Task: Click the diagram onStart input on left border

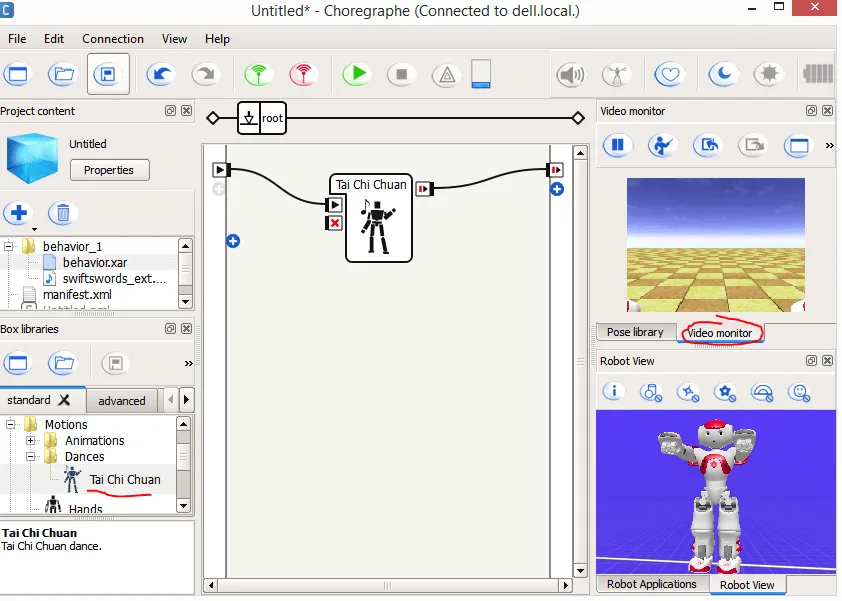Action: click(x=221, y=170)
